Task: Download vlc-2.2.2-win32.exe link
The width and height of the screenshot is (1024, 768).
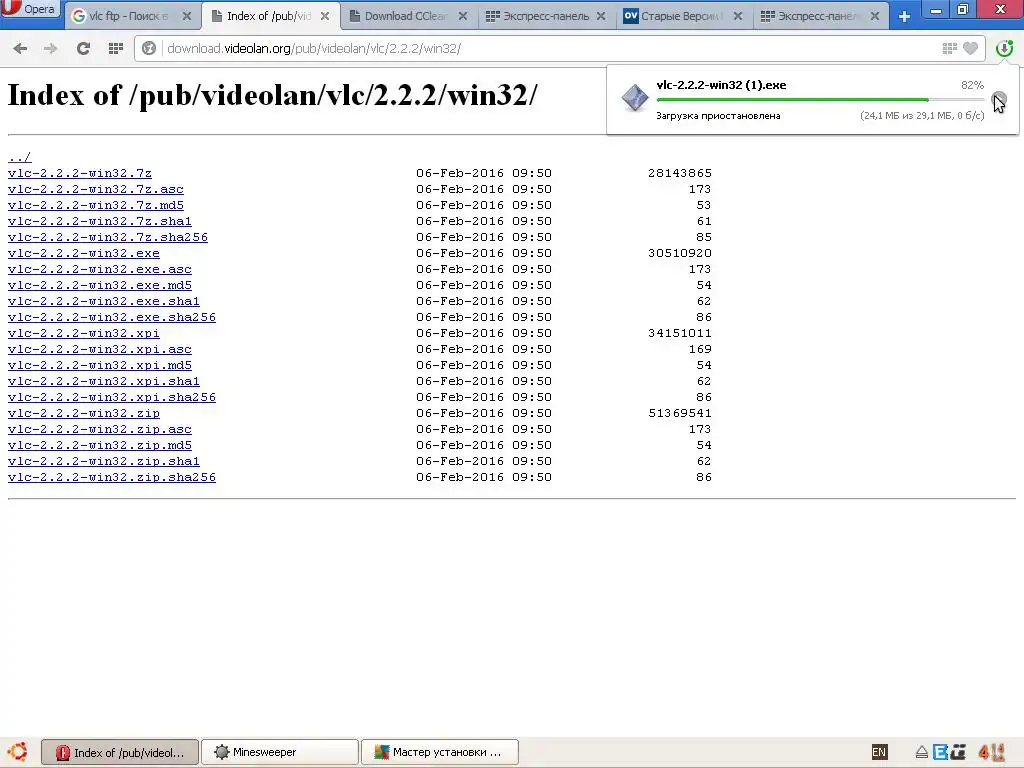Action: (x=84, y=253)
